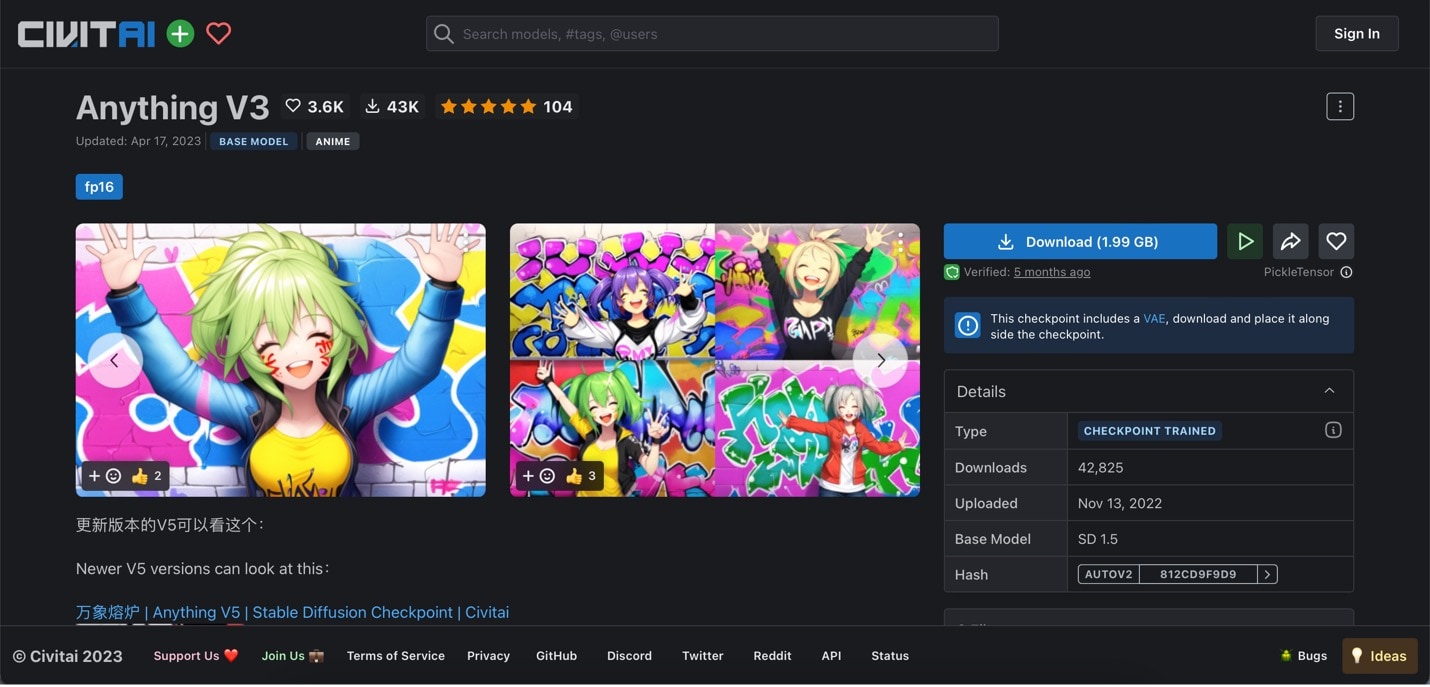Click the red heart icon beside logo
The image size is (1430, 687).
click(x=219, y=34)
